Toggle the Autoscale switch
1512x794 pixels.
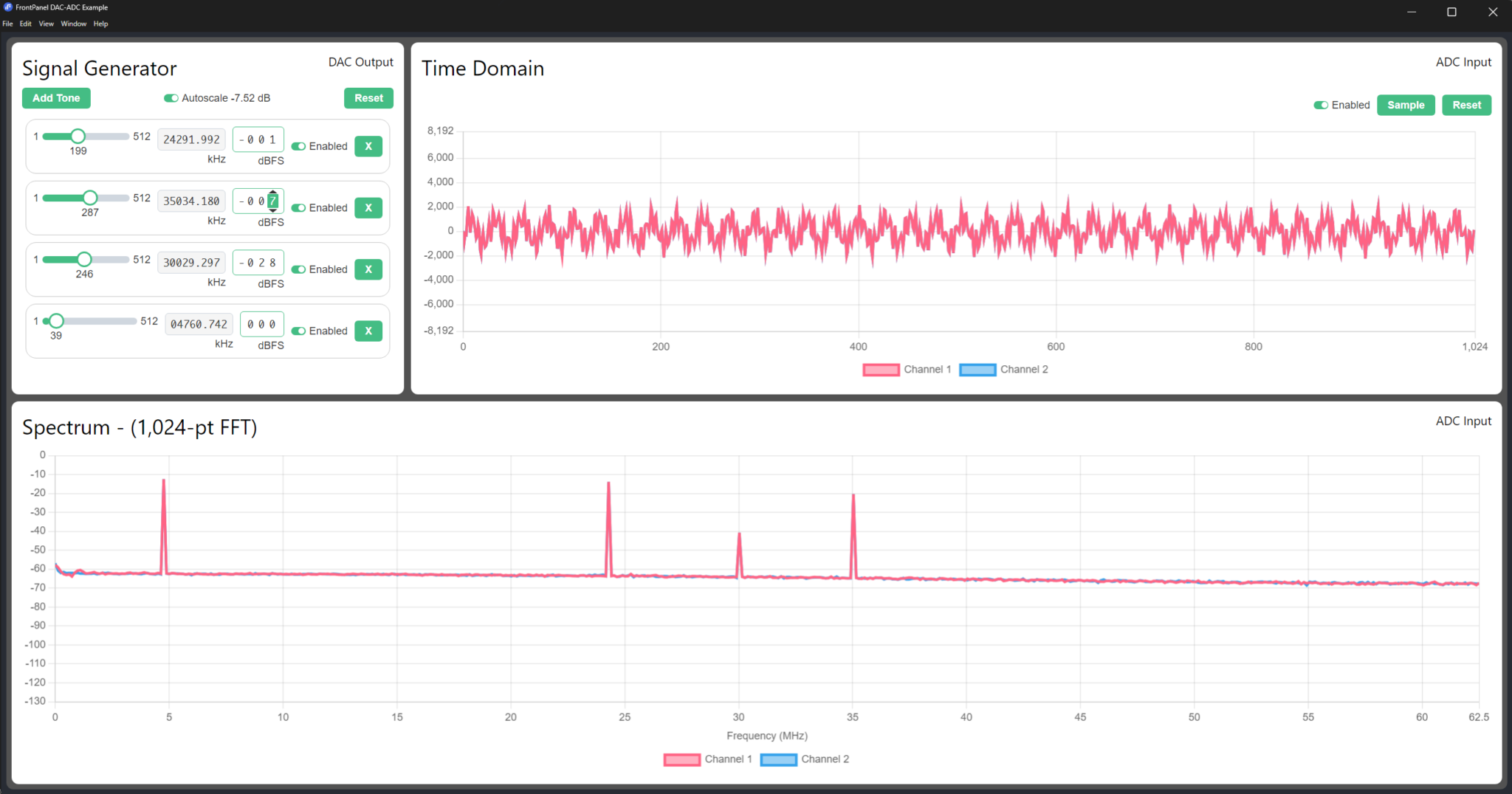point(171,97)
